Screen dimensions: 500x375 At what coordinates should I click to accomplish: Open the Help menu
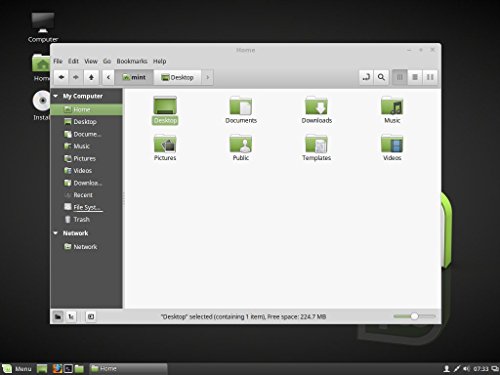pos(159,61)
